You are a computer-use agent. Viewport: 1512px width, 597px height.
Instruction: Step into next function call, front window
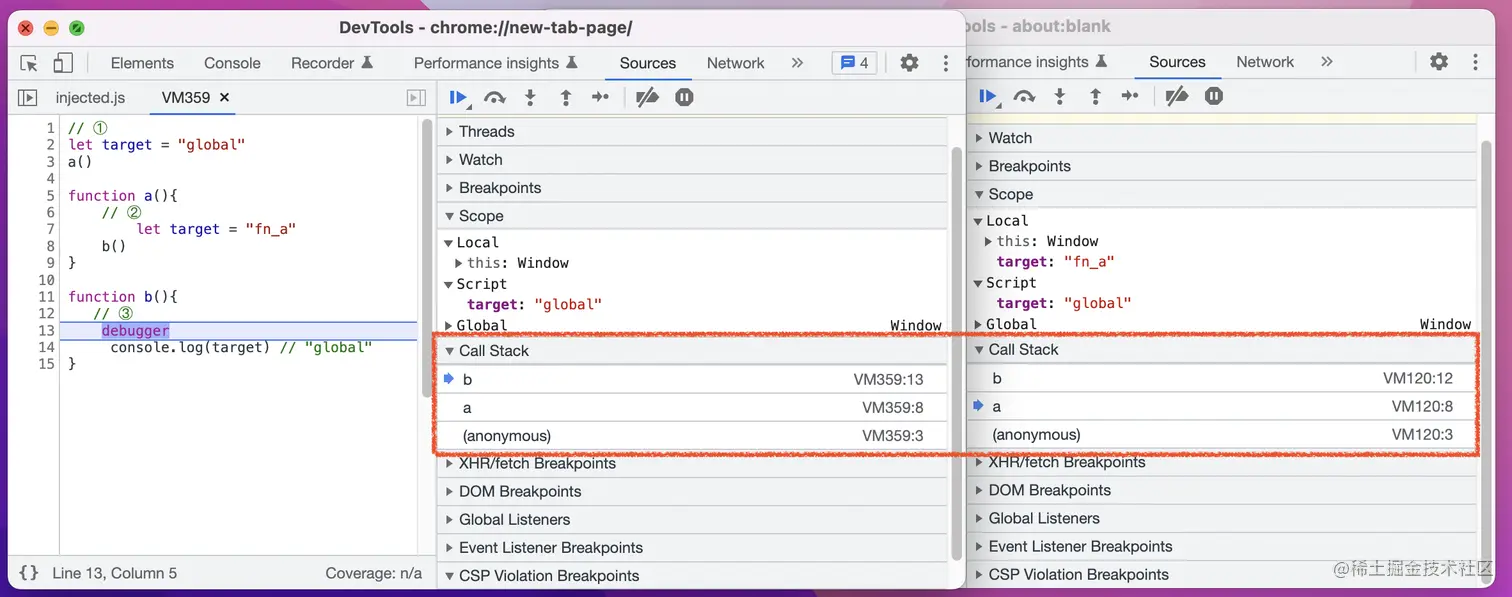530,97
